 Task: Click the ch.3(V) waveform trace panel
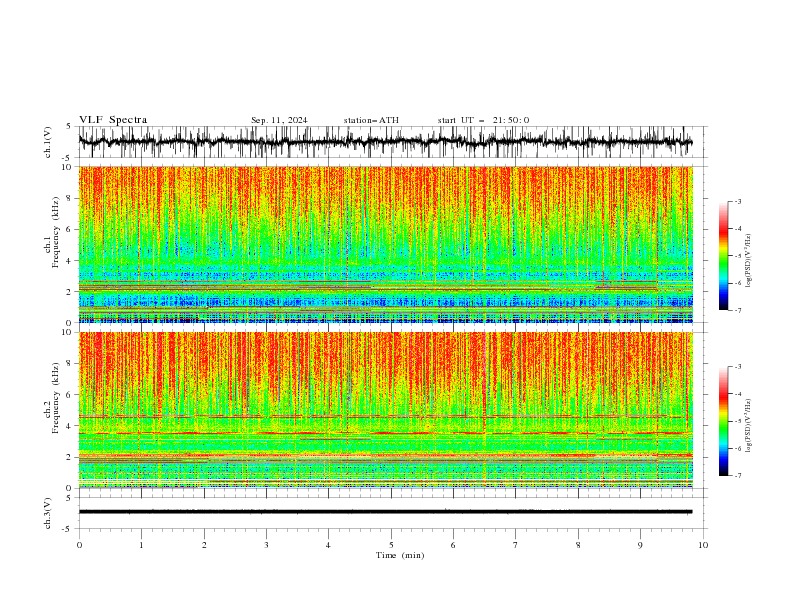click(x=393, y=512)
